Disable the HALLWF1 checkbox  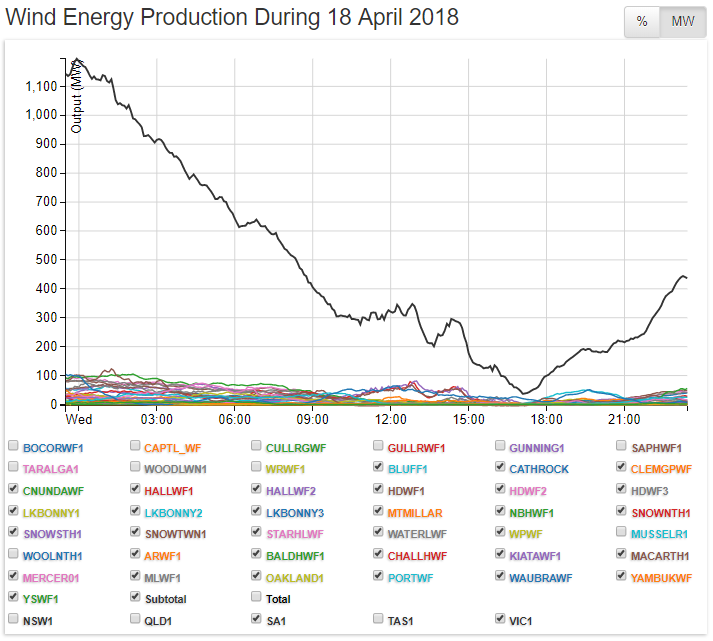tap(136, 489)
